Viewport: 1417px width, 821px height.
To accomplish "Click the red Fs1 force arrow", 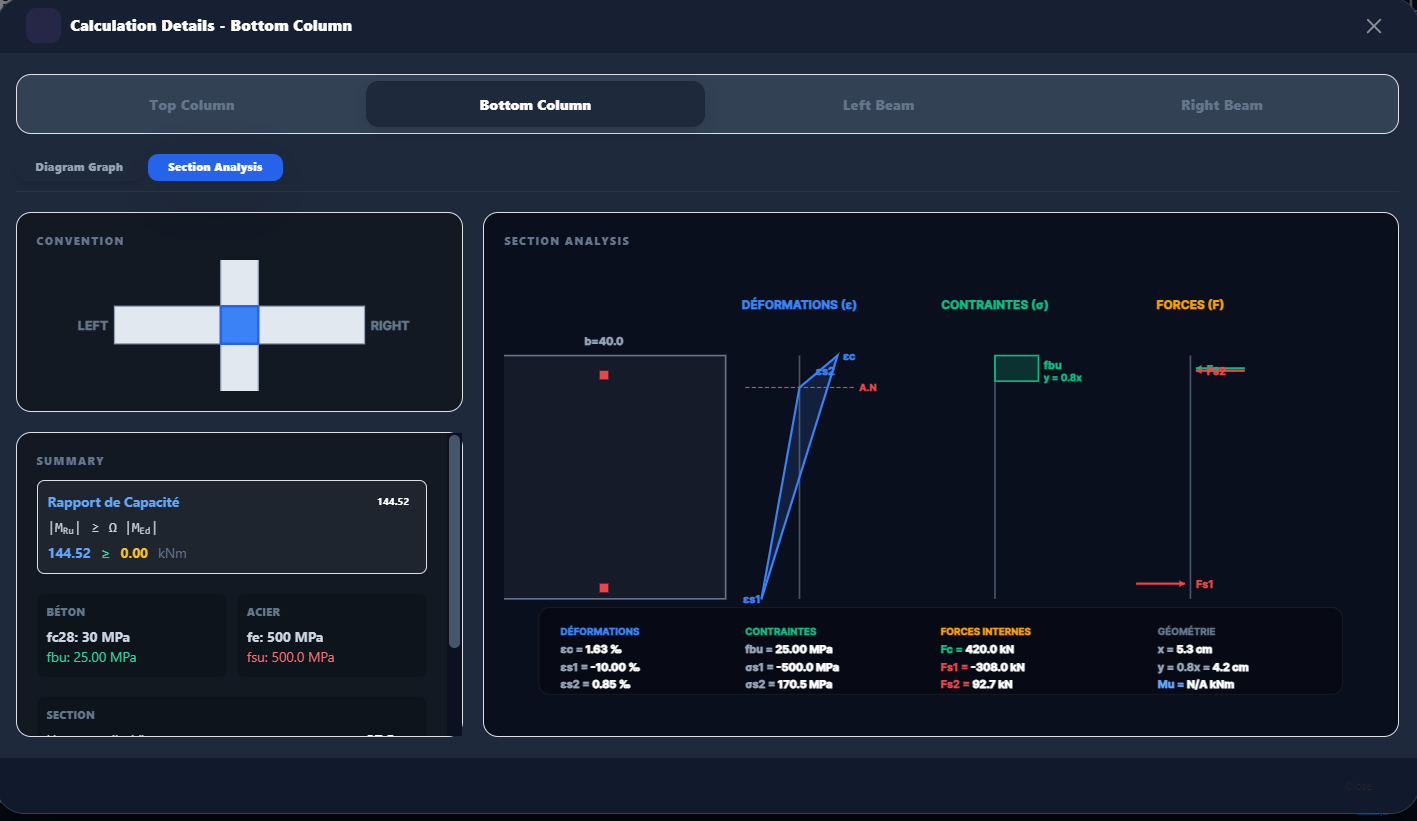I will (1160, 581).
